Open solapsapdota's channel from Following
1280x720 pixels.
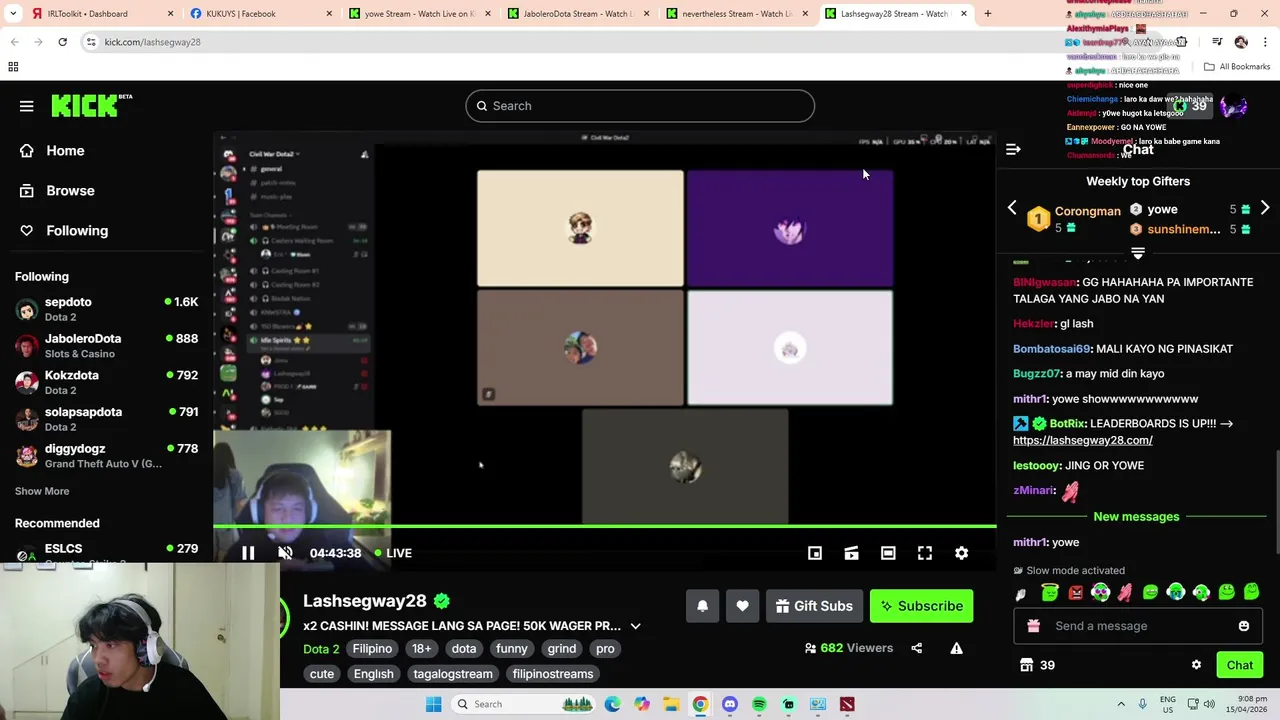(x=106, y=419)
